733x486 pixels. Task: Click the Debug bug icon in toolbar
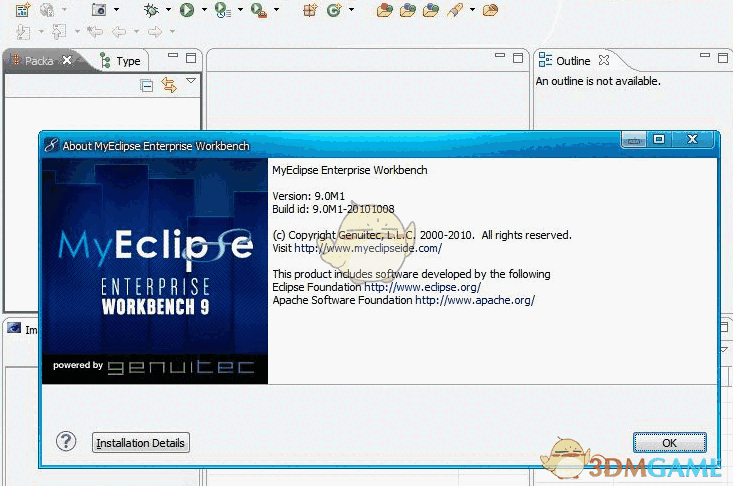pos(150,10)
